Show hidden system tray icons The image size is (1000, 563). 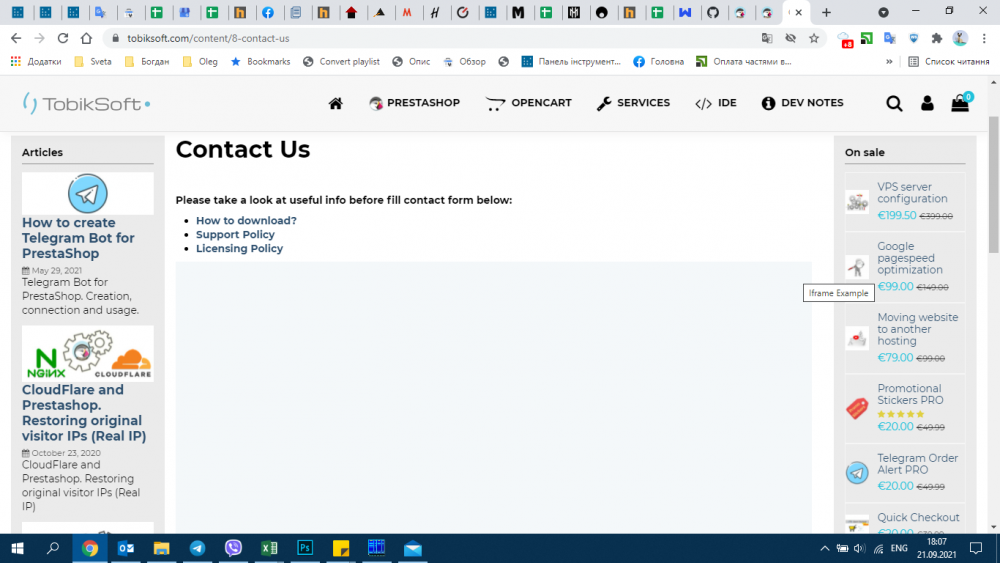[x=825, y=548]
